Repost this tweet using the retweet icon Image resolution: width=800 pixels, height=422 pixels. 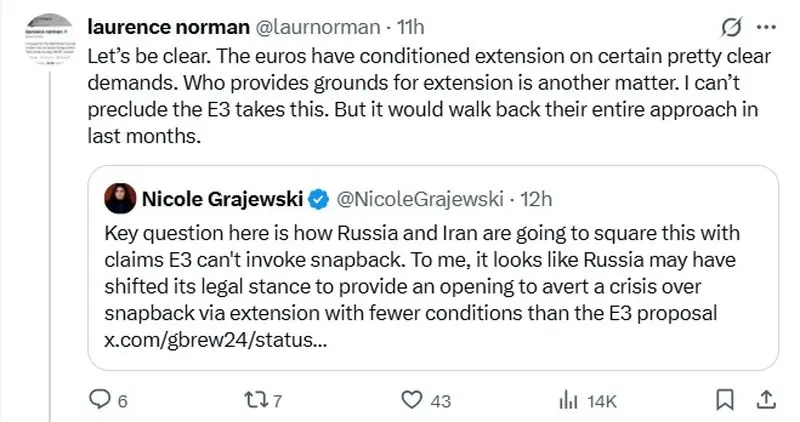(x=255, y=399)
